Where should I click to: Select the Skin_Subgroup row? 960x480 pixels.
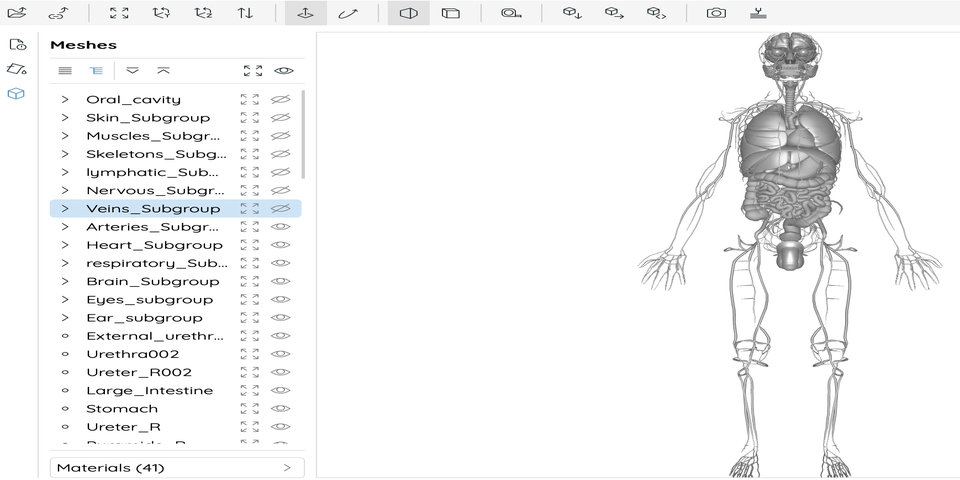pyautogui.click(x=175, y=118)
